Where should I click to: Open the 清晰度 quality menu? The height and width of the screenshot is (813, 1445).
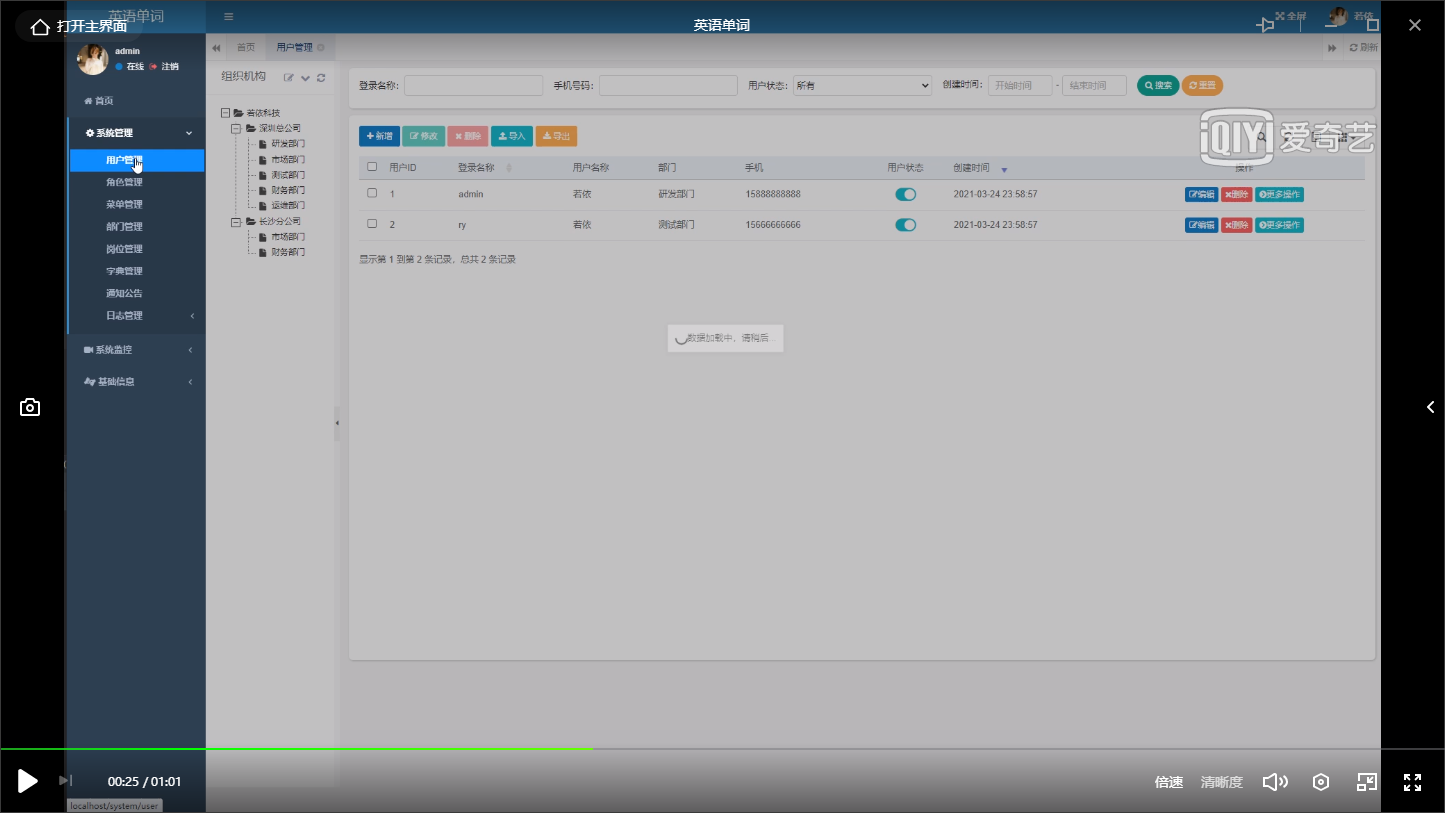(1221, 782)
